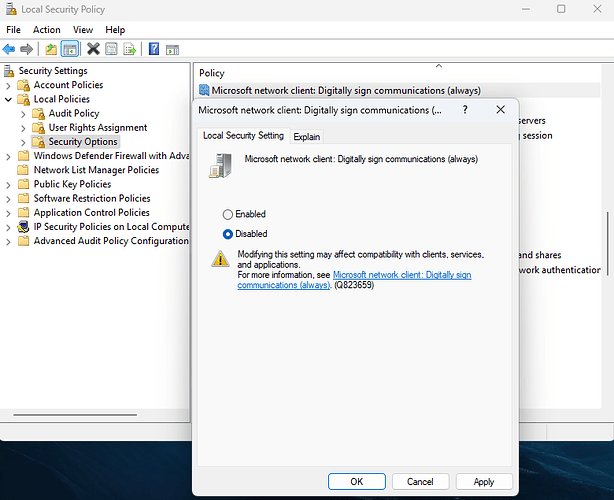Click the Forward arrow toolbar icon

26,49
